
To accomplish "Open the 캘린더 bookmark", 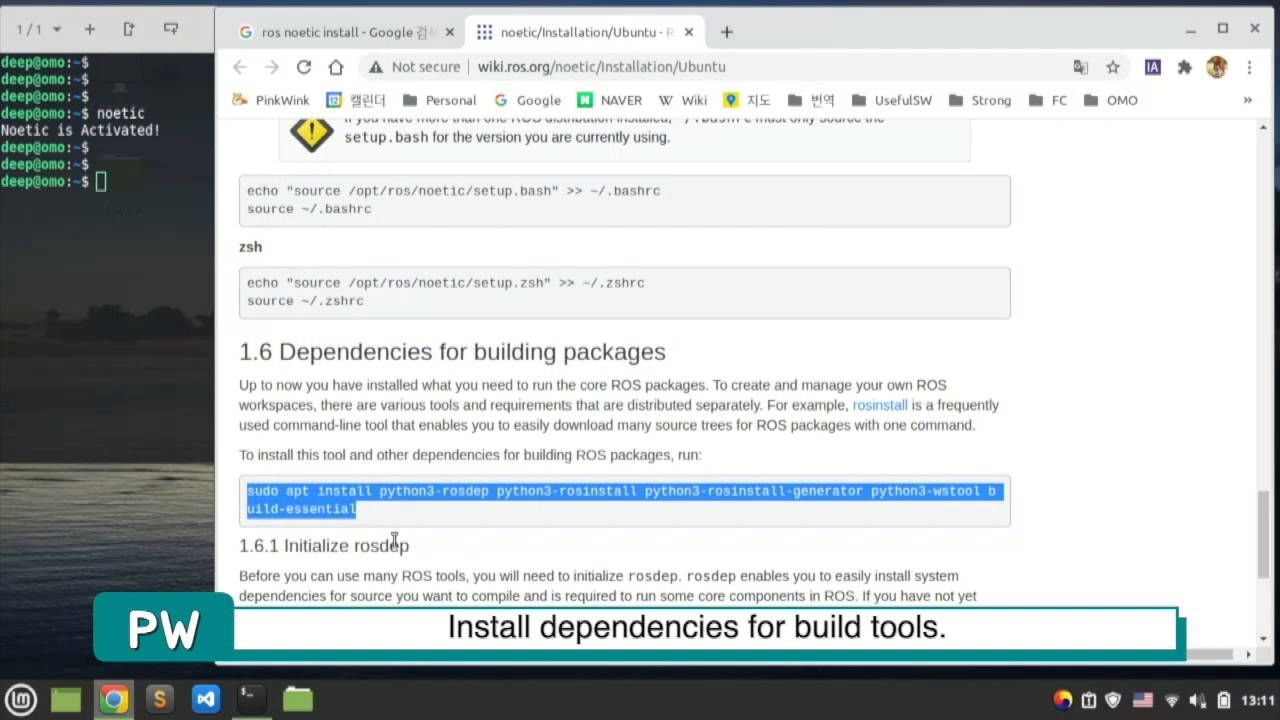I will [356, 100].
